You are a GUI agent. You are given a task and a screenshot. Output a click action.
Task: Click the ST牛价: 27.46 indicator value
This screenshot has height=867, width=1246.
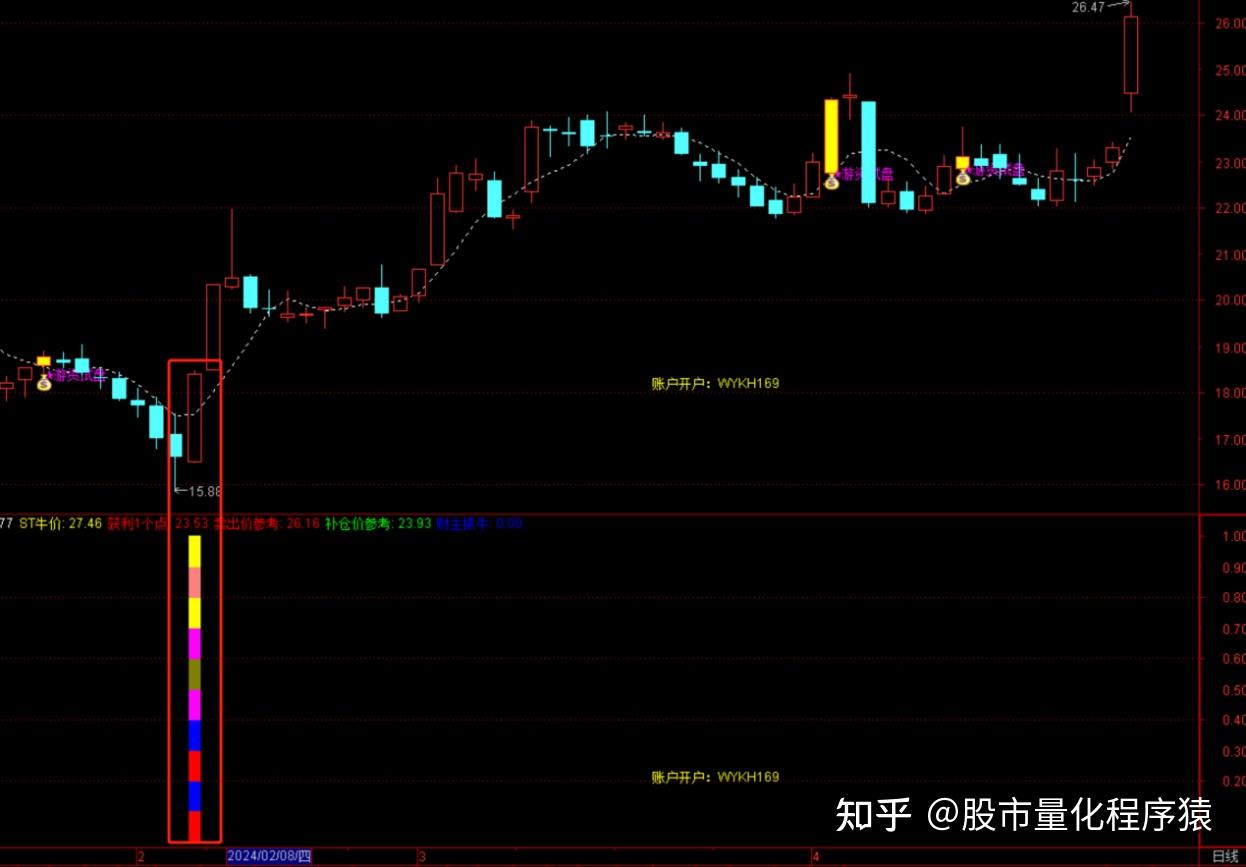coord(61,523)
